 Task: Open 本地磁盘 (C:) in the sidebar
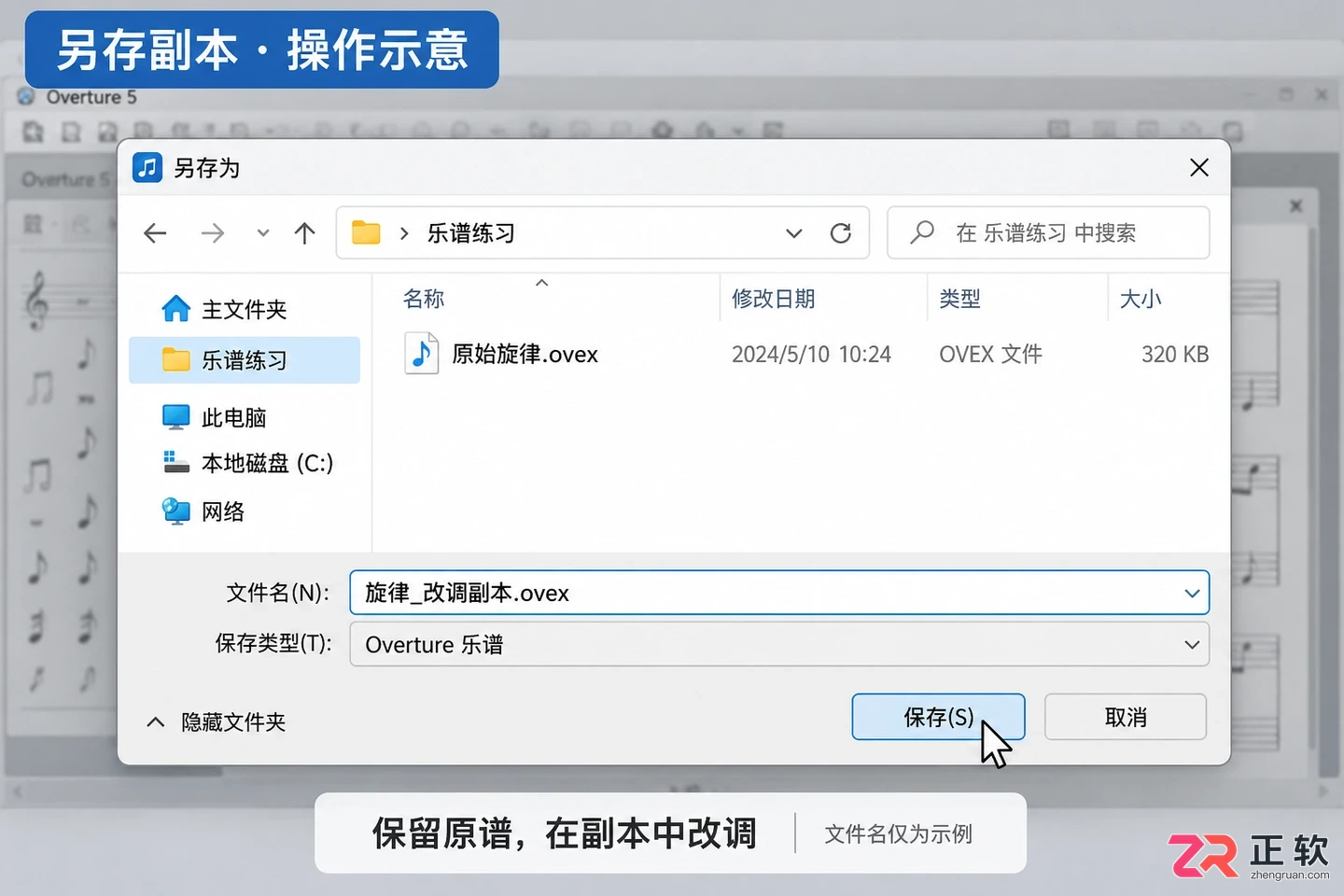pos(248,463)
